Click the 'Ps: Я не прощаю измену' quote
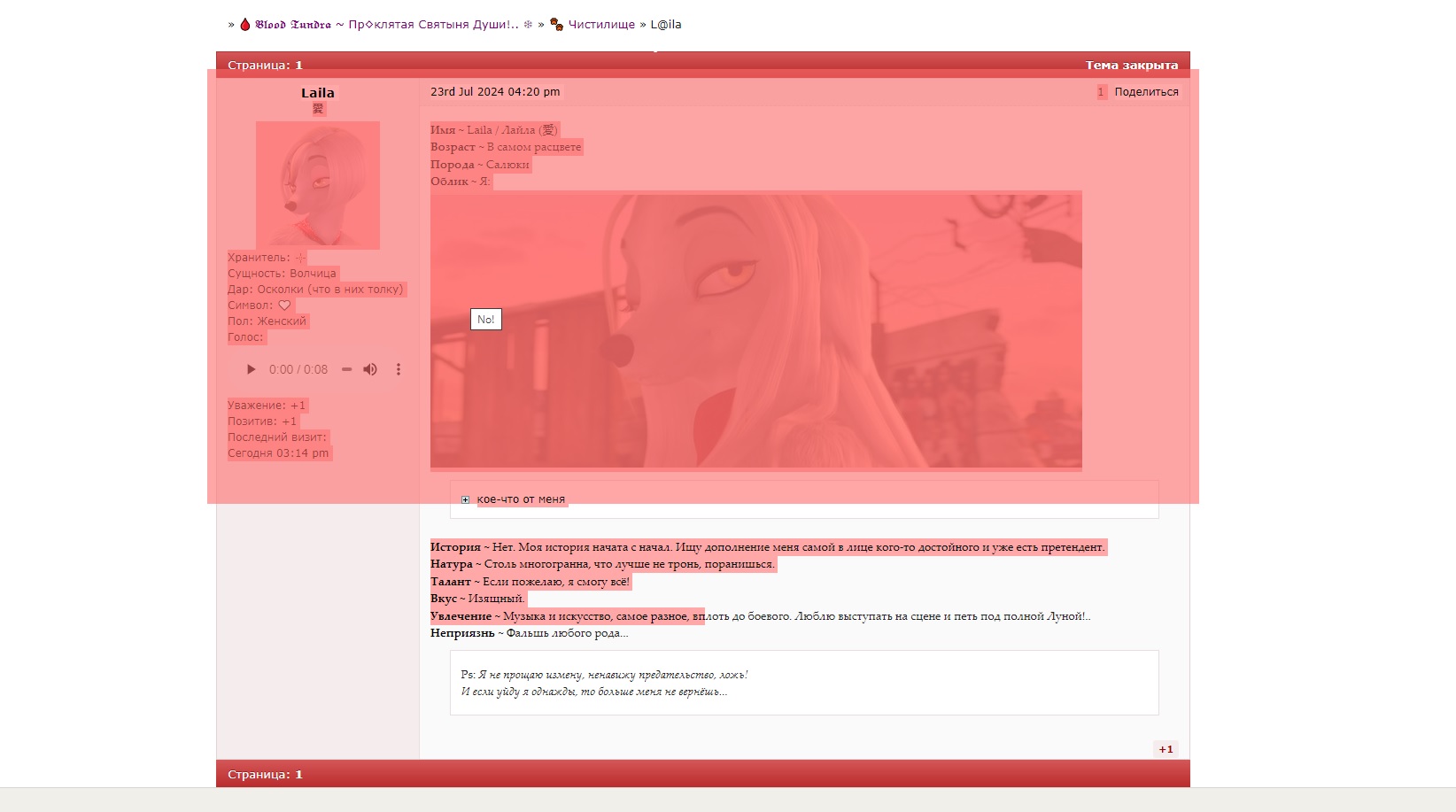Image resolution: width=1456 pixels, height=812 pixels. click(604, 675)
